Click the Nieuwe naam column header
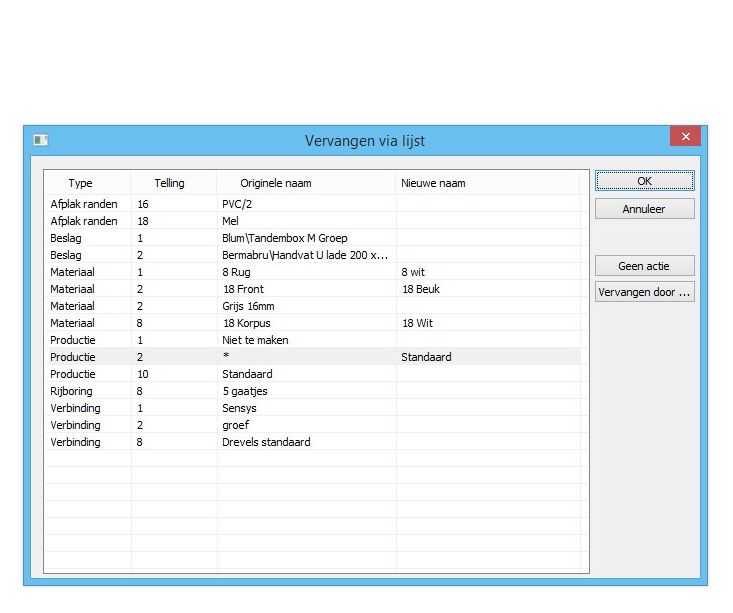The height and width of the screenshot is (613, 733). coord(433,183)
